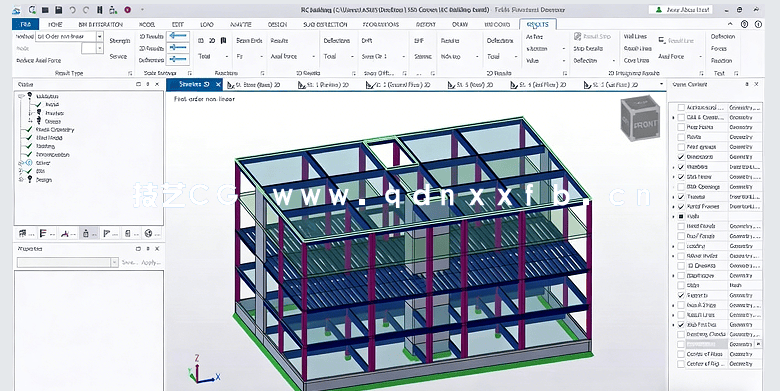Enable Centre of Mass checkbox
Viewport: 780px width, 391px height.
coord(681,354)
